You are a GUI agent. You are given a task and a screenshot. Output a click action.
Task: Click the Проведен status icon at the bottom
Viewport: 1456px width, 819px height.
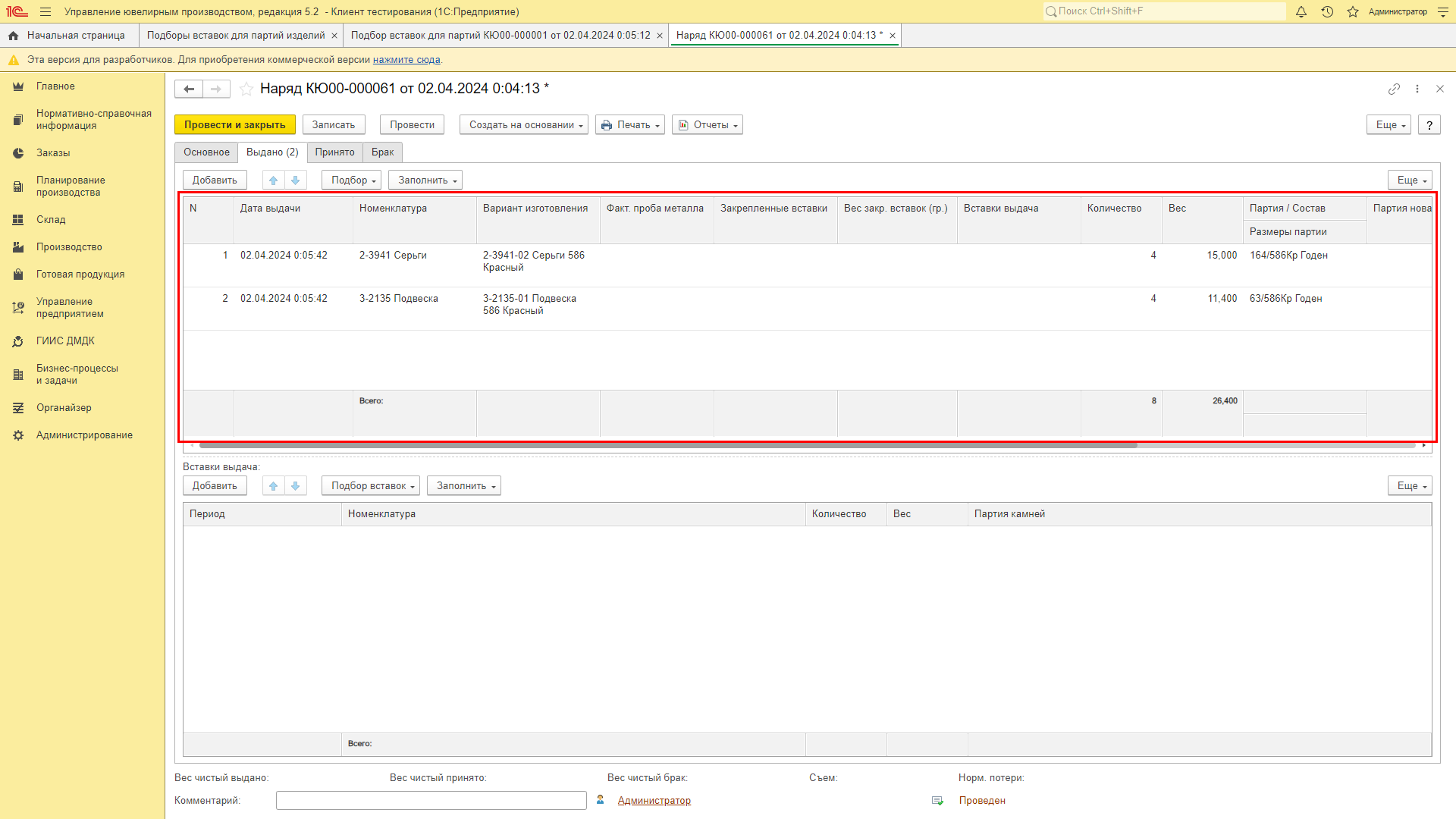(x=937, y=801)
